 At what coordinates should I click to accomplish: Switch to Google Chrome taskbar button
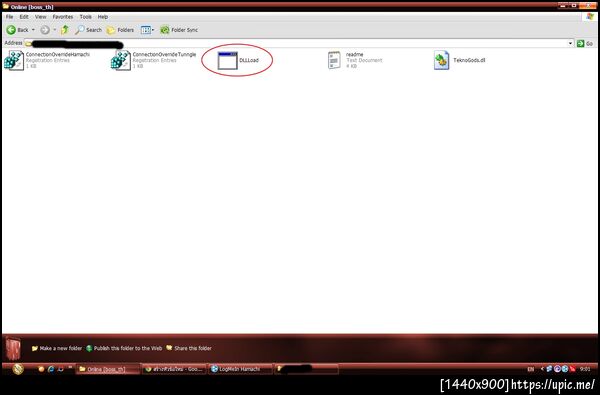(x=174, y=369)
